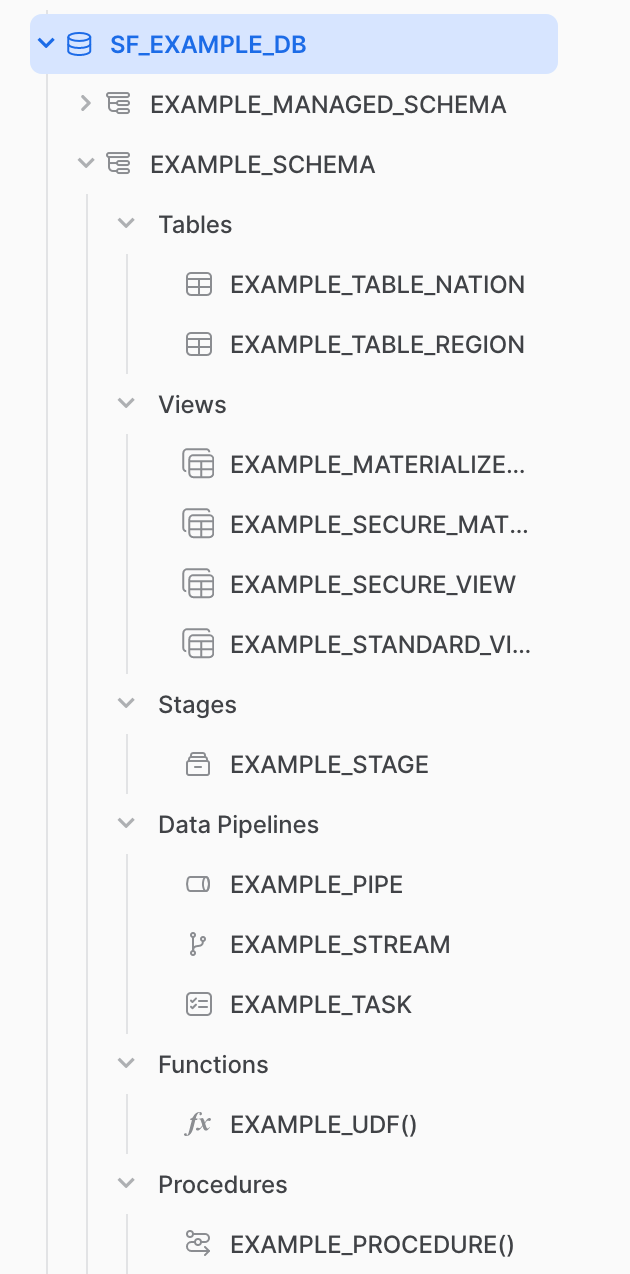Collapse the Procedures group

[126, 1184]
